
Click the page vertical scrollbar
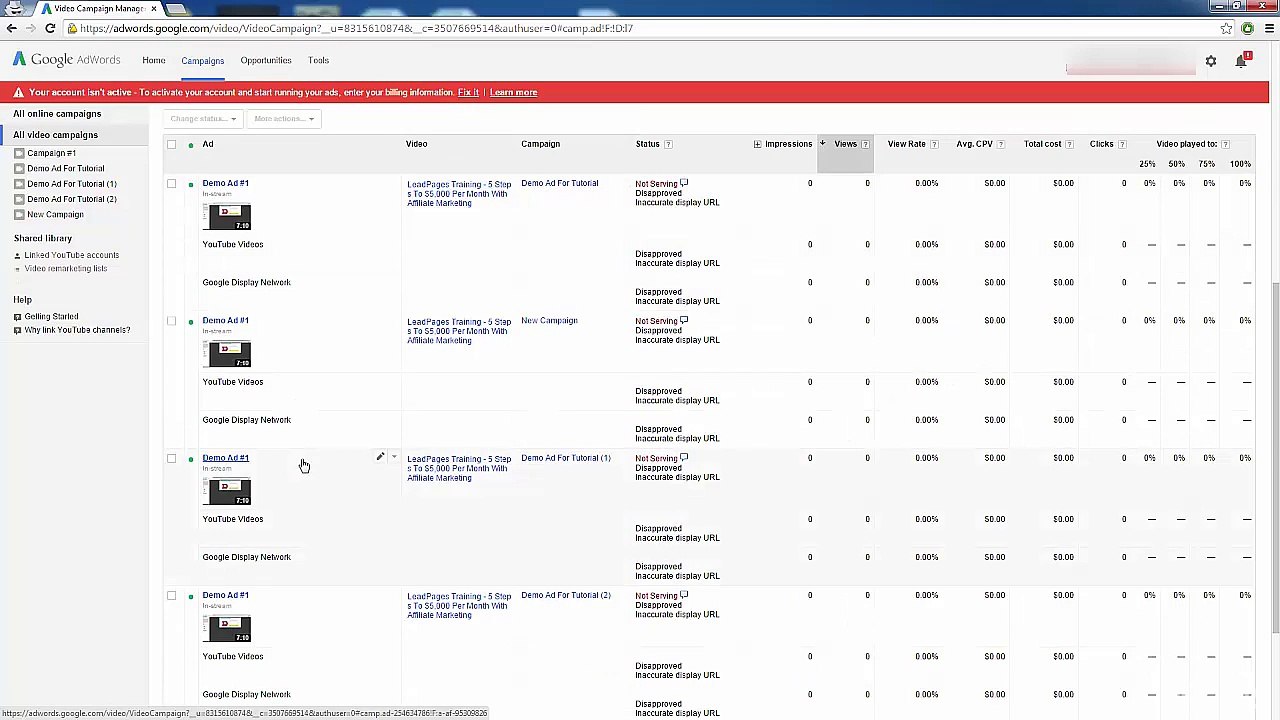[1275, 460]
